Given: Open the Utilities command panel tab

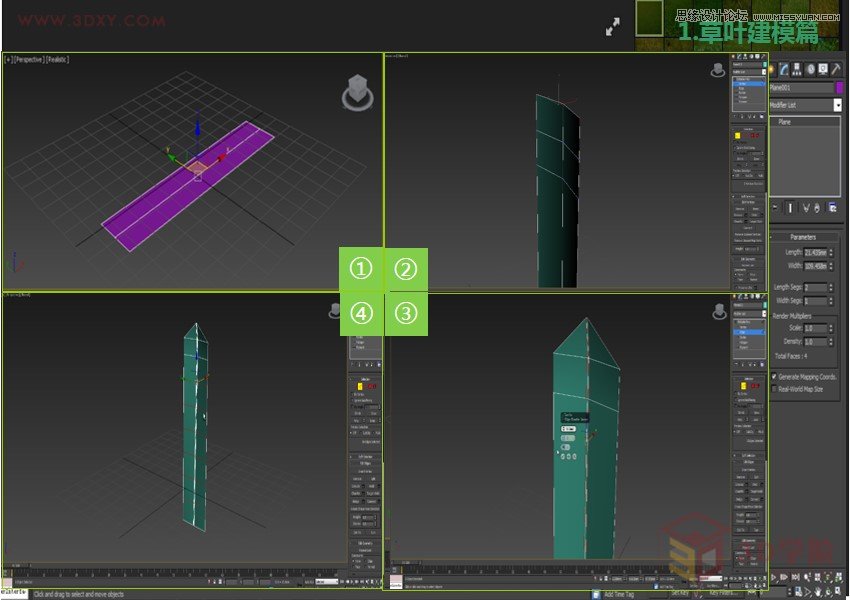Looking at the screenshot, I should pyautogui.click(x=838, y=68).
